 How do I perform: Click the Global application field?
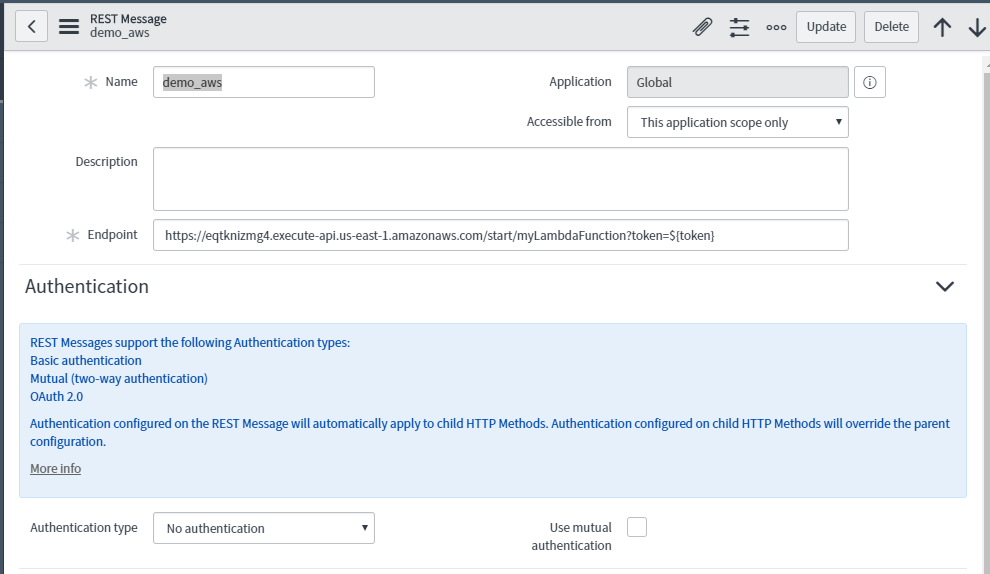(737, 82)
